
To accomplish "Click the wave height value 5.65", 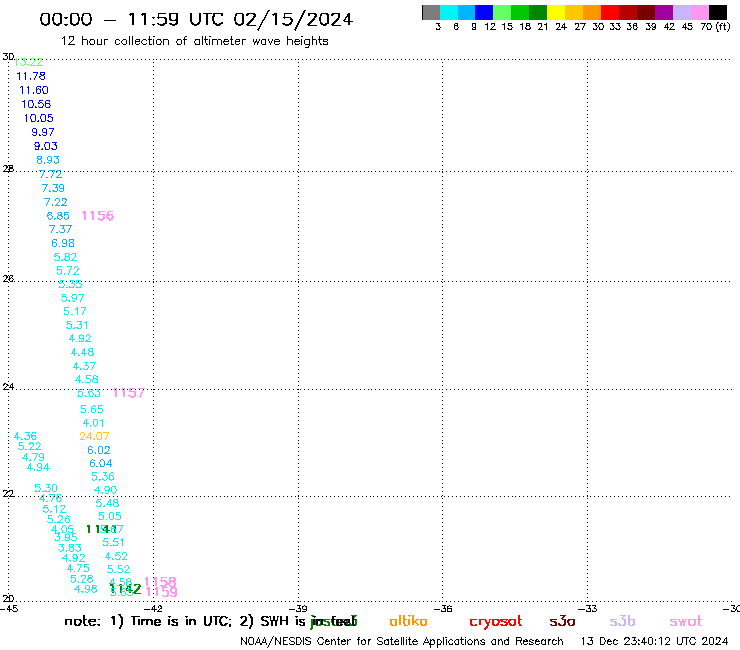I will click(x=92, y=409).
